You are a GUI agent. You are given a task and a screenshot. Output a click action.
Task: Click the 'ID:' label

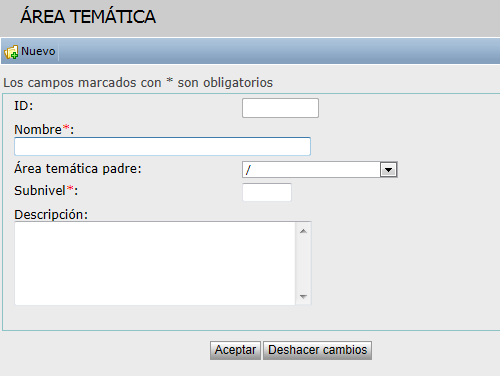24,106
